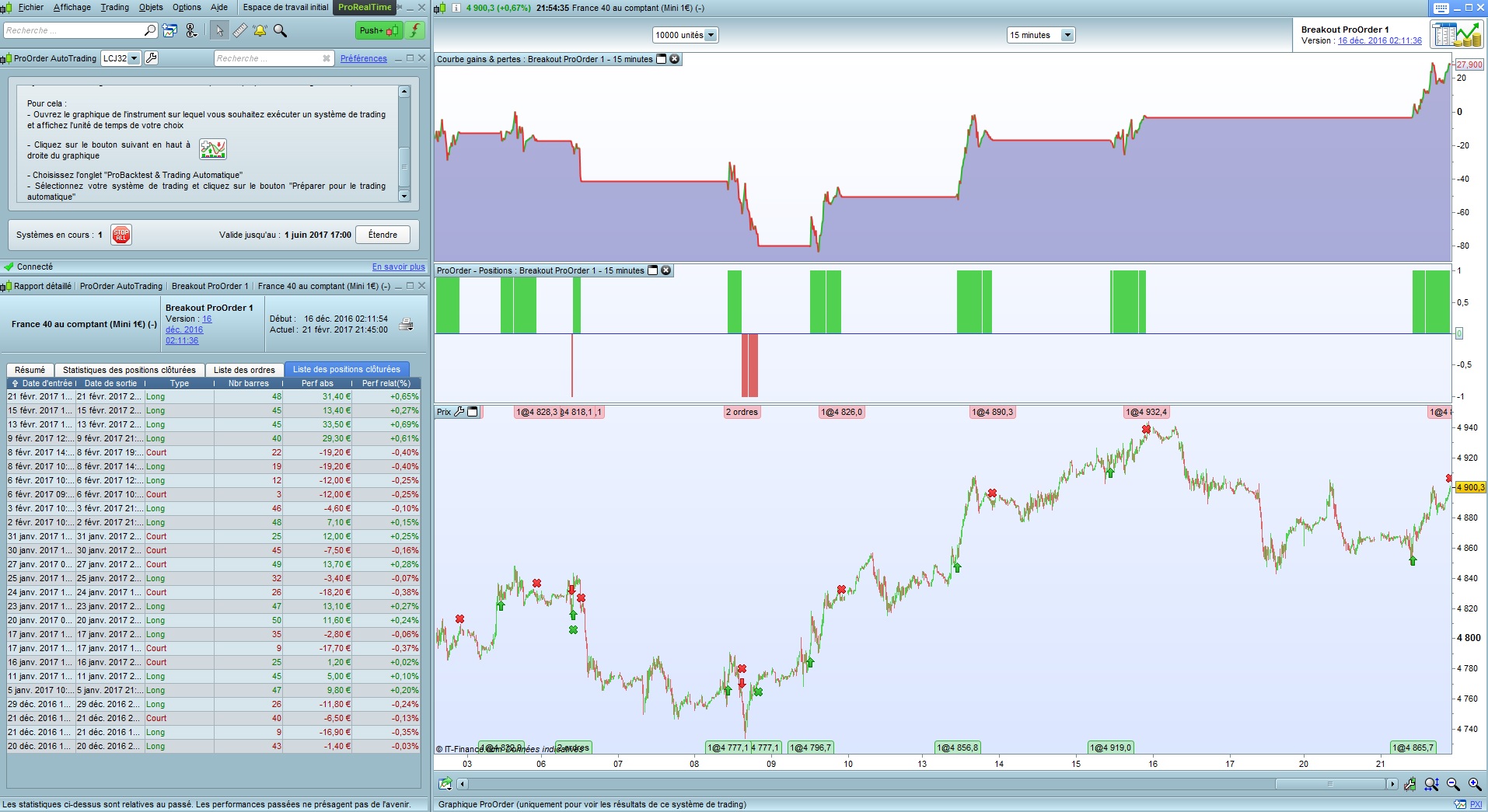Click the instructions panel vertical scrollbar thumb
This screenshot has height=812, width=1488.
[x=404, y=166]
